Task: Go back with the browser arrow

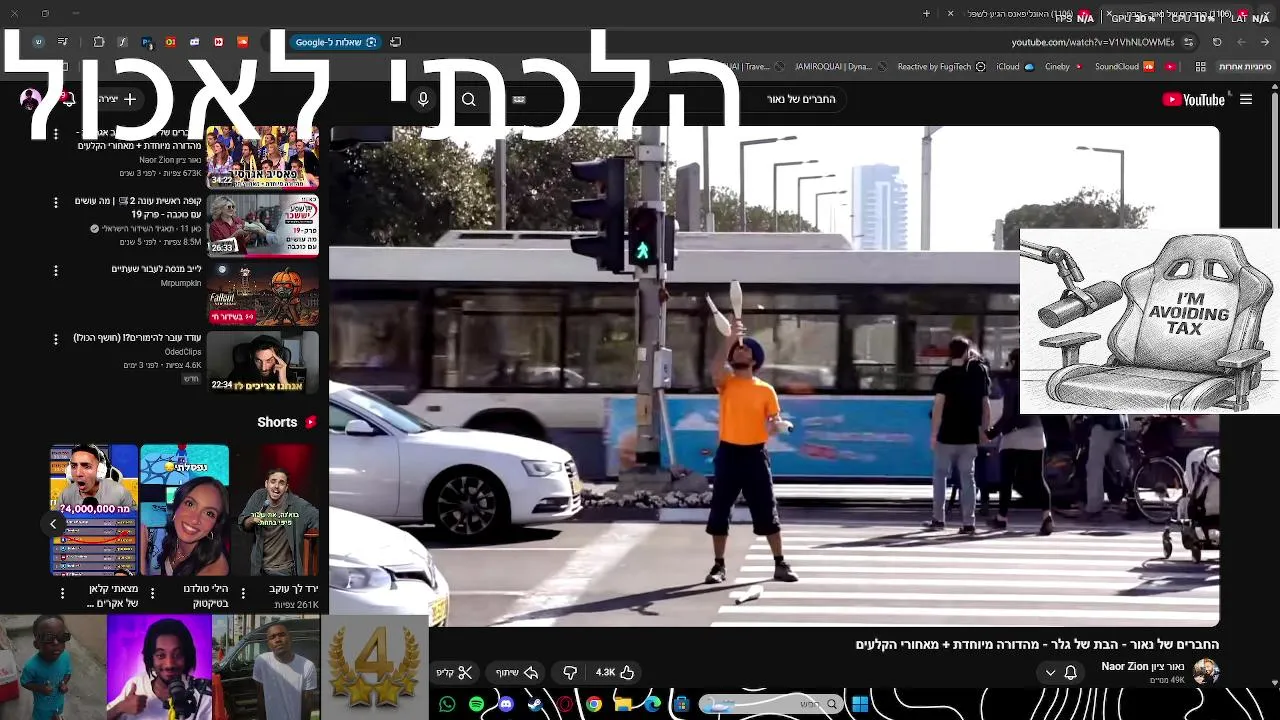Action: coord(1265,42)
